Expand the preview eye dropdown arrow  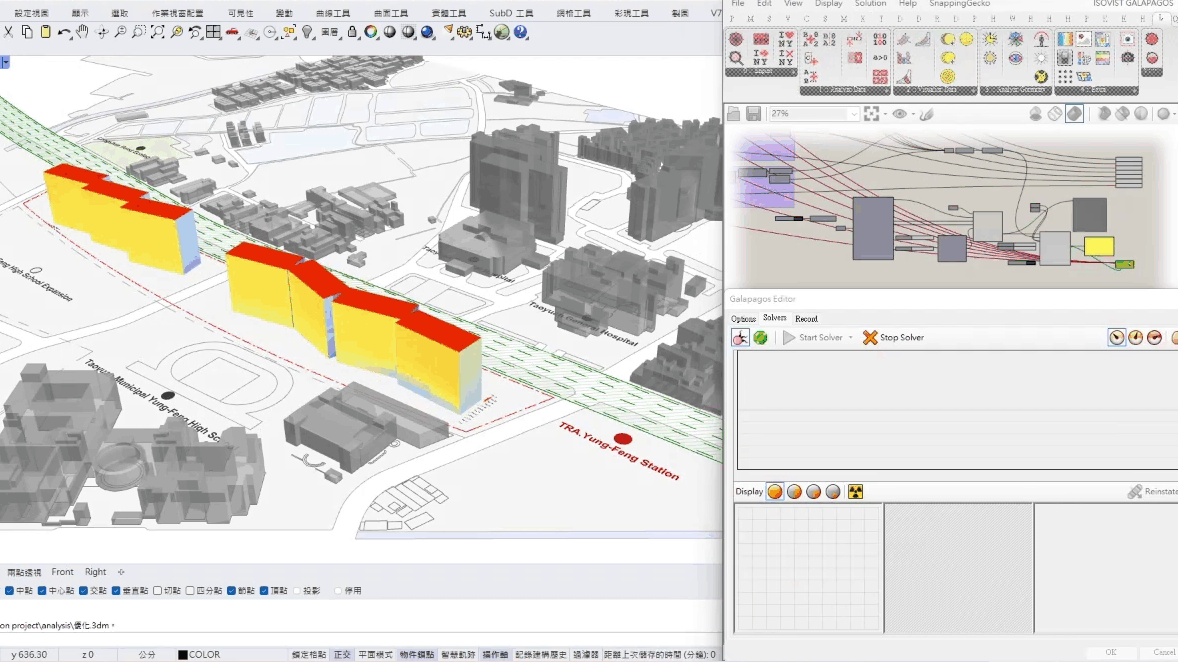click(x=913, y=114)
